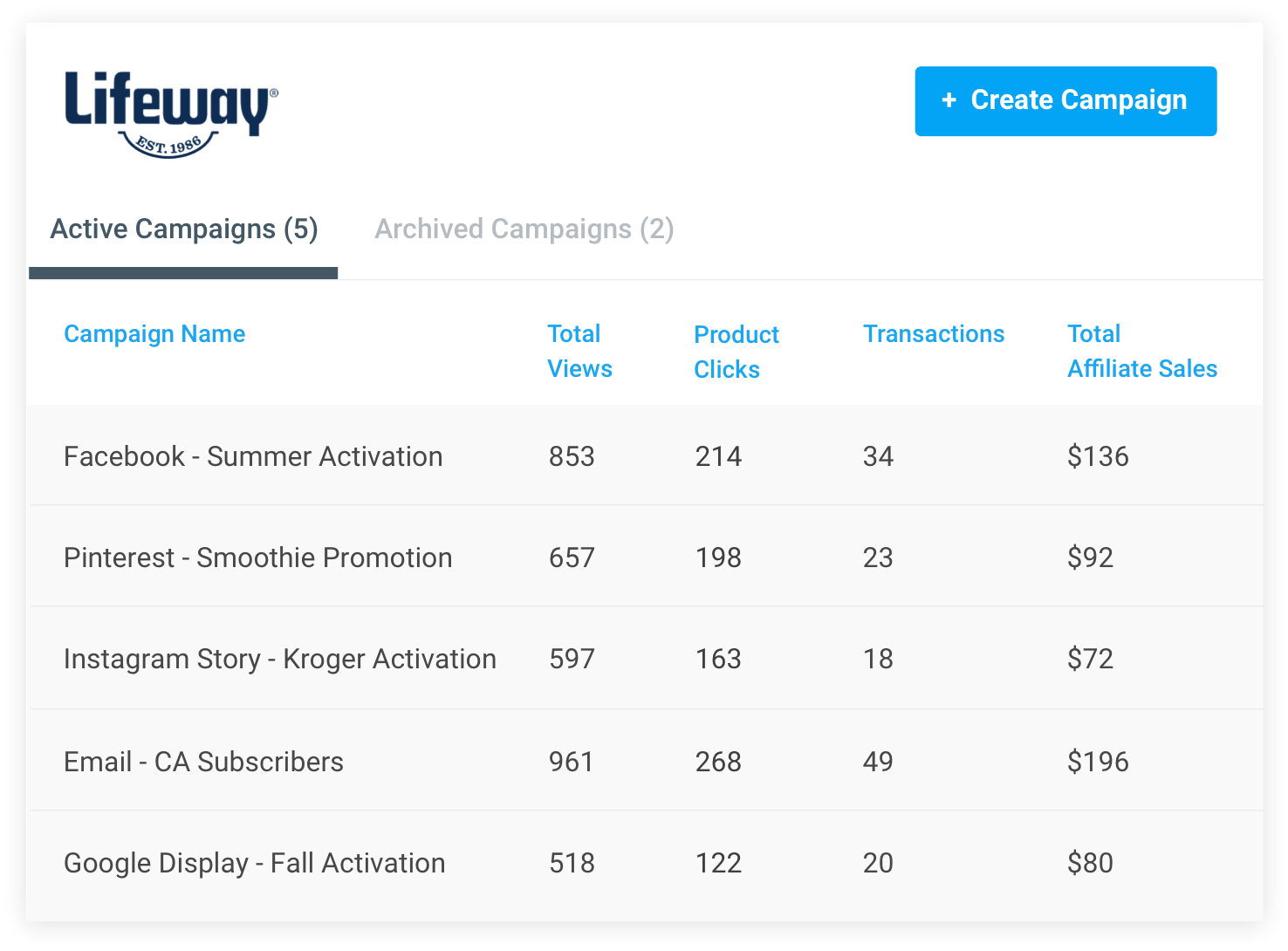
Task: Click the $196 affiliate sales value
Action: tap(1098, 762)
